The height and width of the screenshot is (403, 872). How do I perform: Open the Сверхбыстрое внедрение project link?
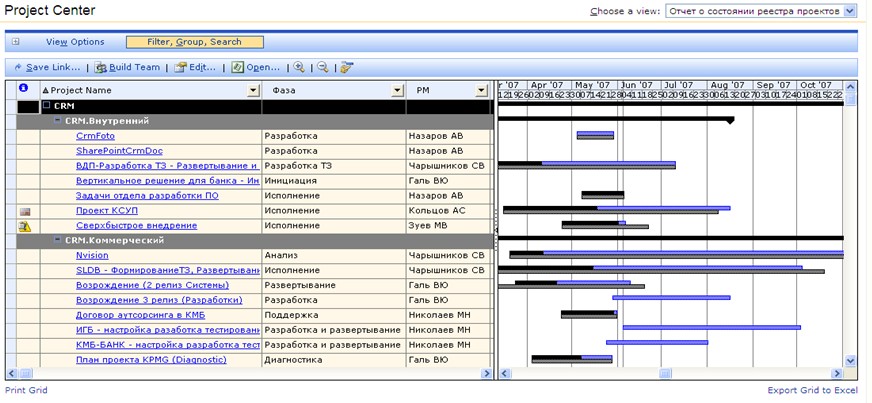(137, 226)
